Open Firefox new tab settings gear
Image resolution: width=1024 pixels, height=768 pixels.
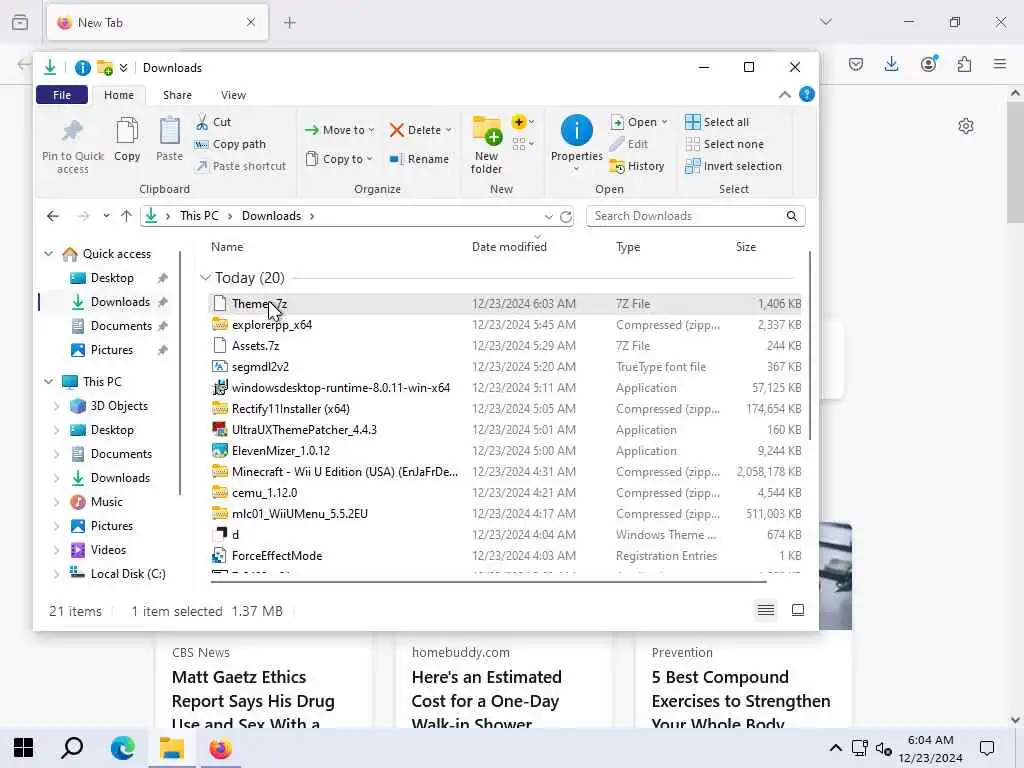click(966, 126)
